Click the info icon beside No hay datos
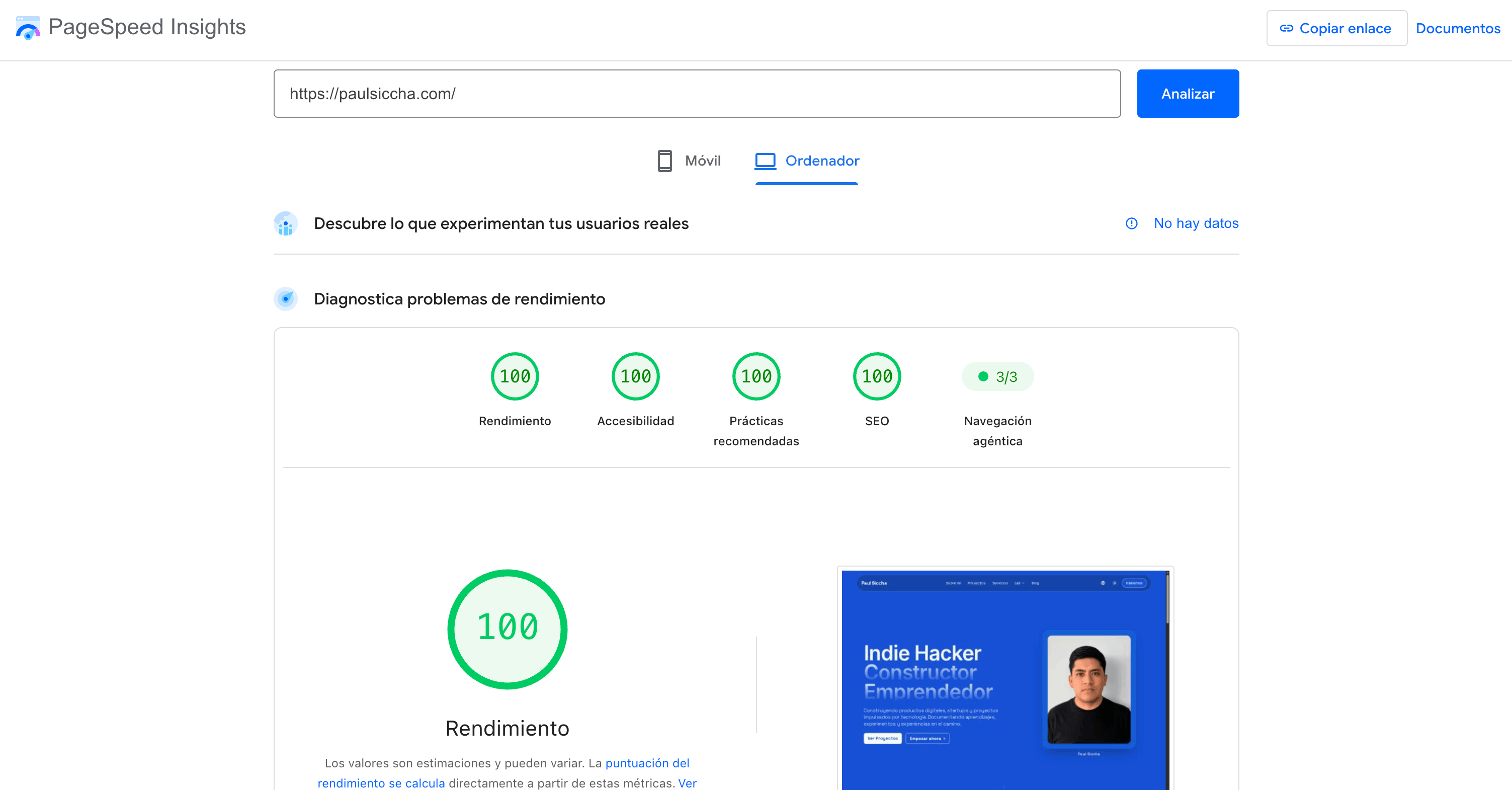Image resolution: width=1512 pixels, height=790 pixels. coord(1131,223)
